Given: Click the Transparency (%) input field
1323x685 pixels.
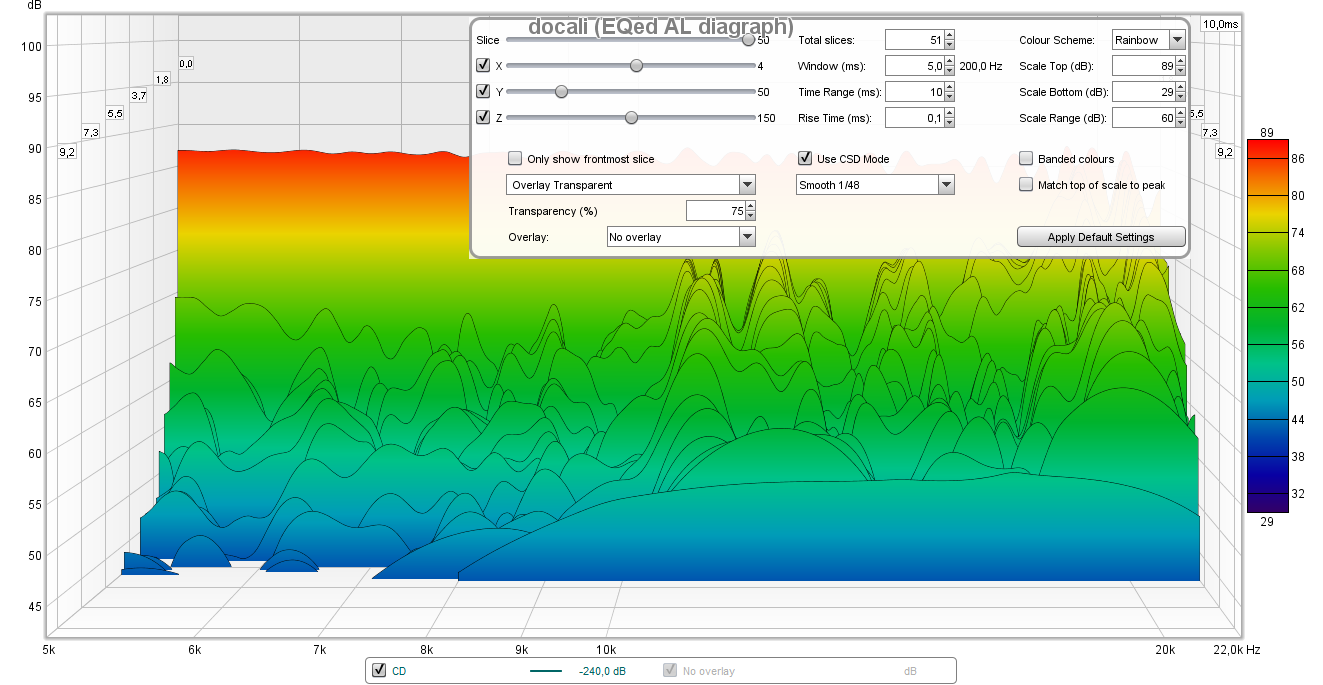Looking at the screenshot, I should click(x=715, y=211).
